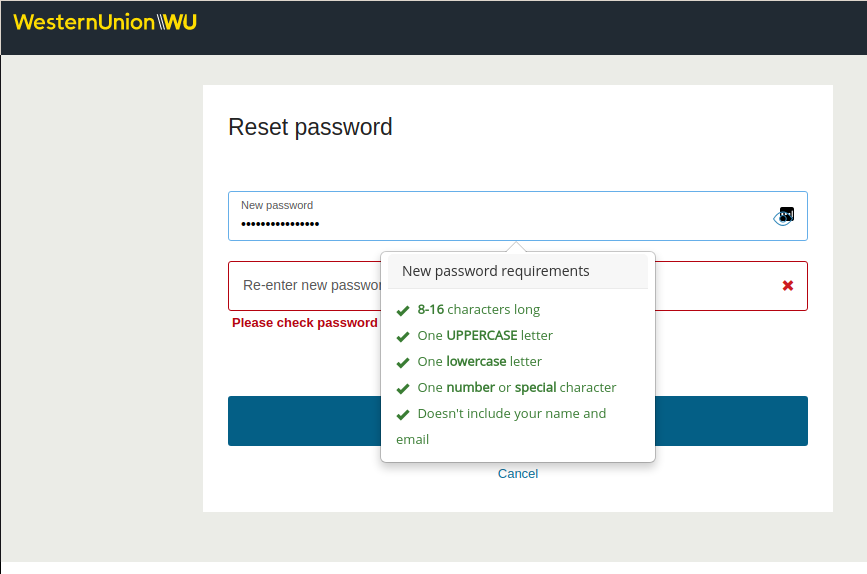Click green checkmark beside 'One UPPERCASE letter'
Viewport: 867px width, 574px height.
point(403,337)
